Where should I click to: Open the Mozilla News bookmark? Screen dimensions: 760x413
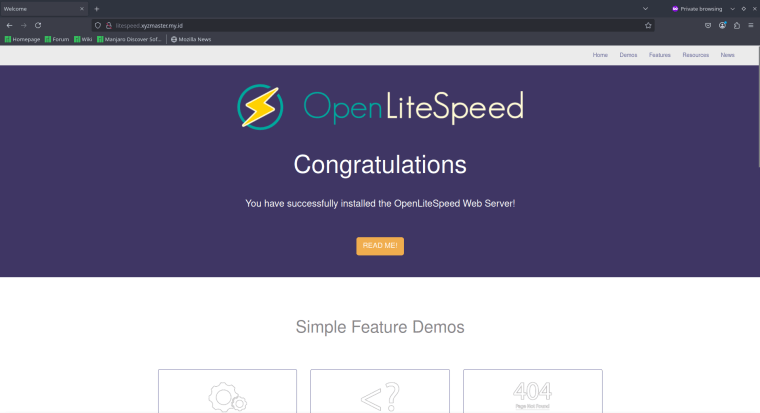tap(191, 39)
